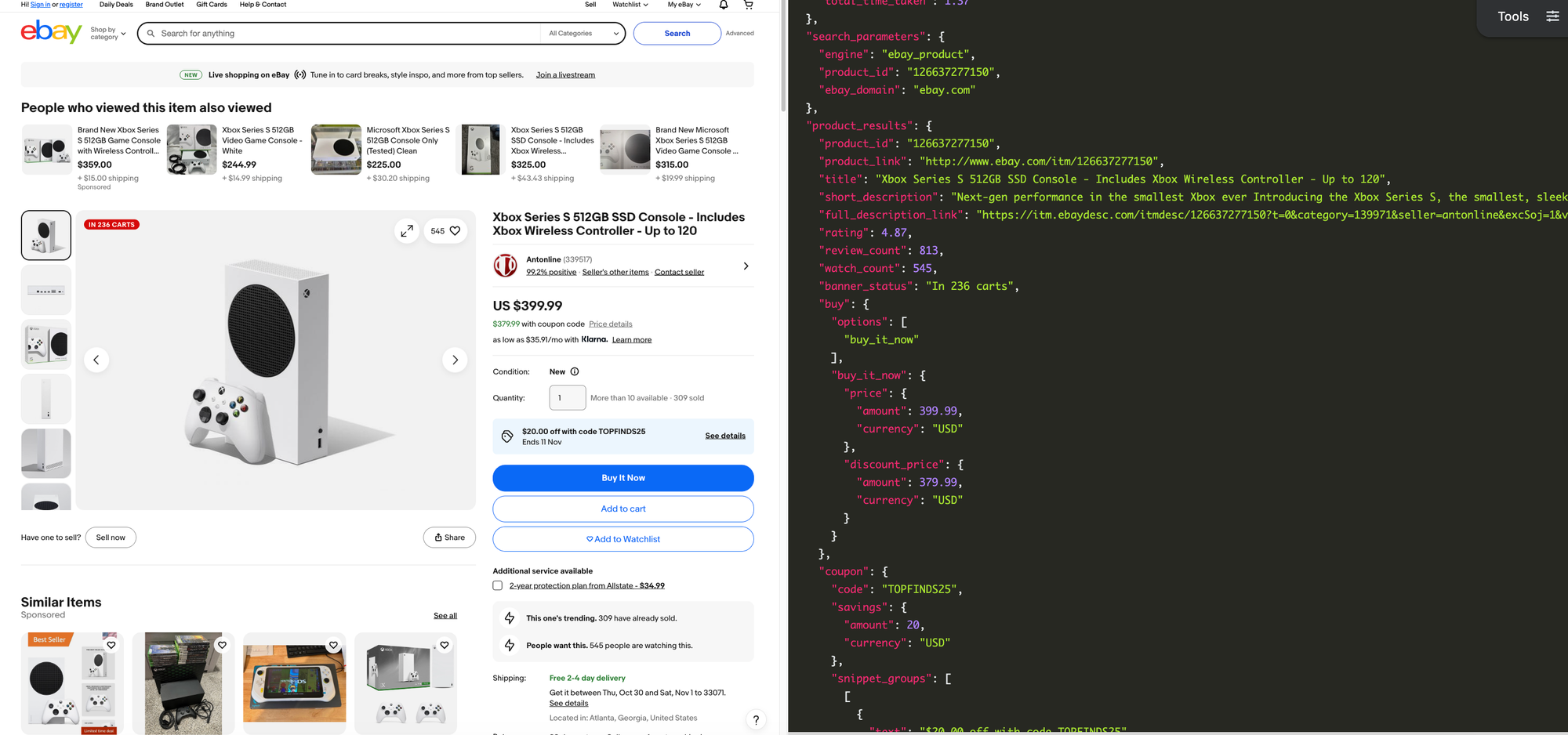
Task: Click the New condition info icon
Action: click(x=575, y=371)
